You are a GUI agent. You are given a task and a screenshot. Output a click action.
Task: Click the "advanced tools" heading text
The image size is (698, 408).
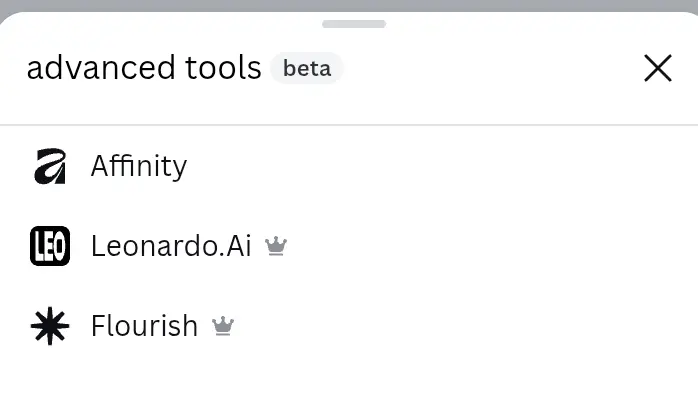point(144,68)
